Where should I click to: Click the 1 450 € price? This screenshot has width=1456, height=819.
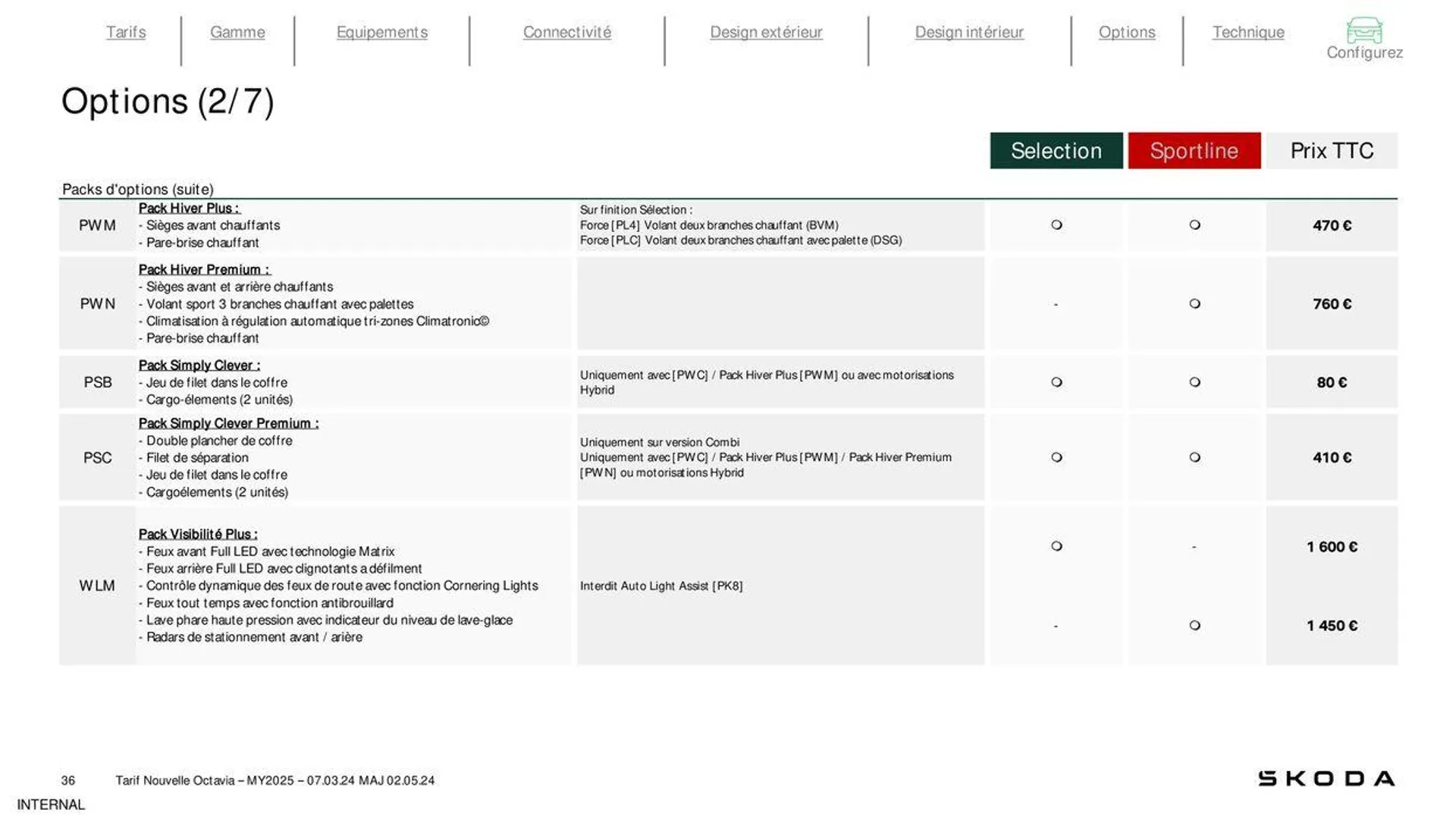click(1332, 626)
